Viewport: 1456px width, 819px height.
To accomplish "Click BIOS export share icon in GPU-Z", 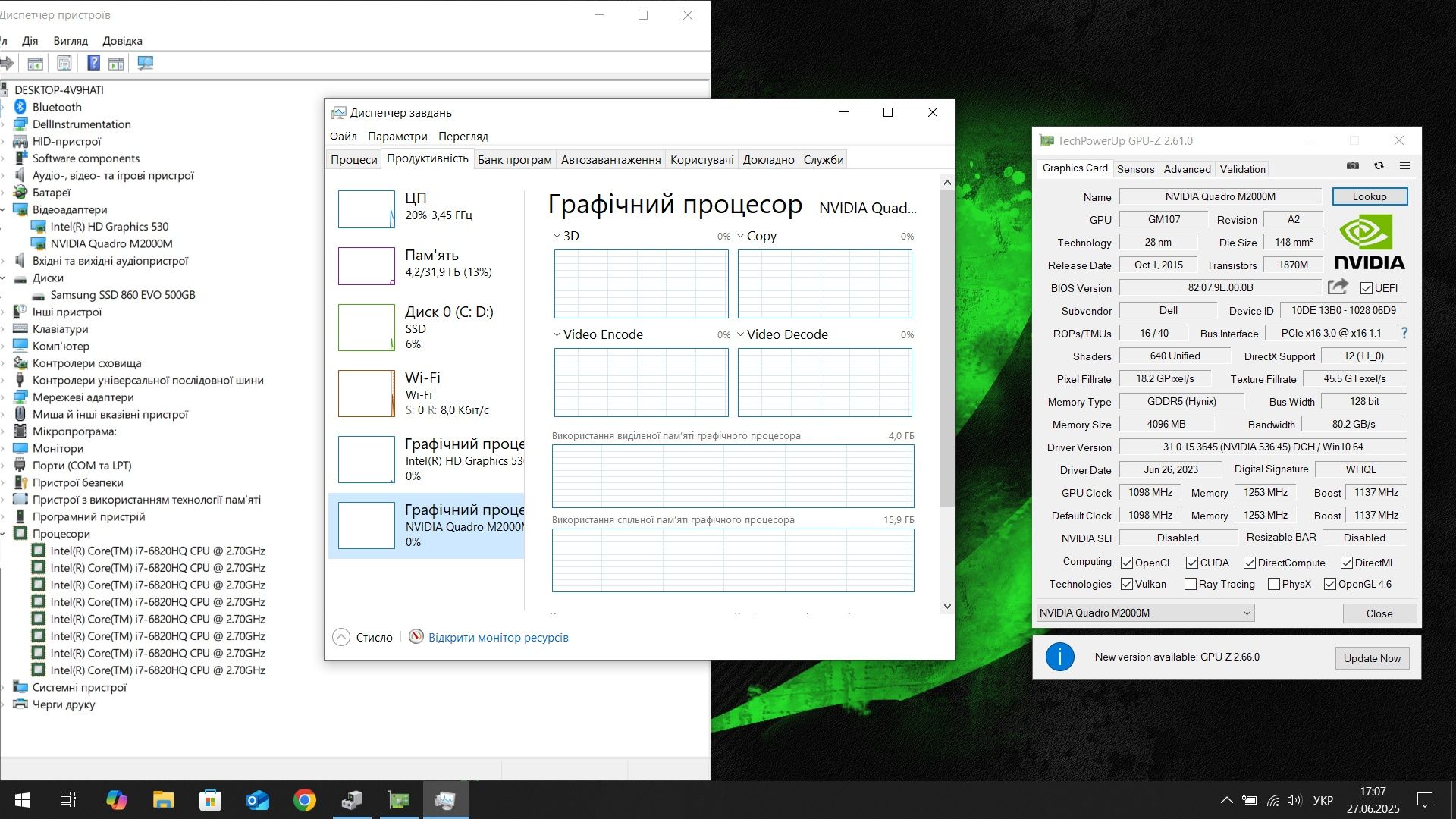I will coord(1338,287).
